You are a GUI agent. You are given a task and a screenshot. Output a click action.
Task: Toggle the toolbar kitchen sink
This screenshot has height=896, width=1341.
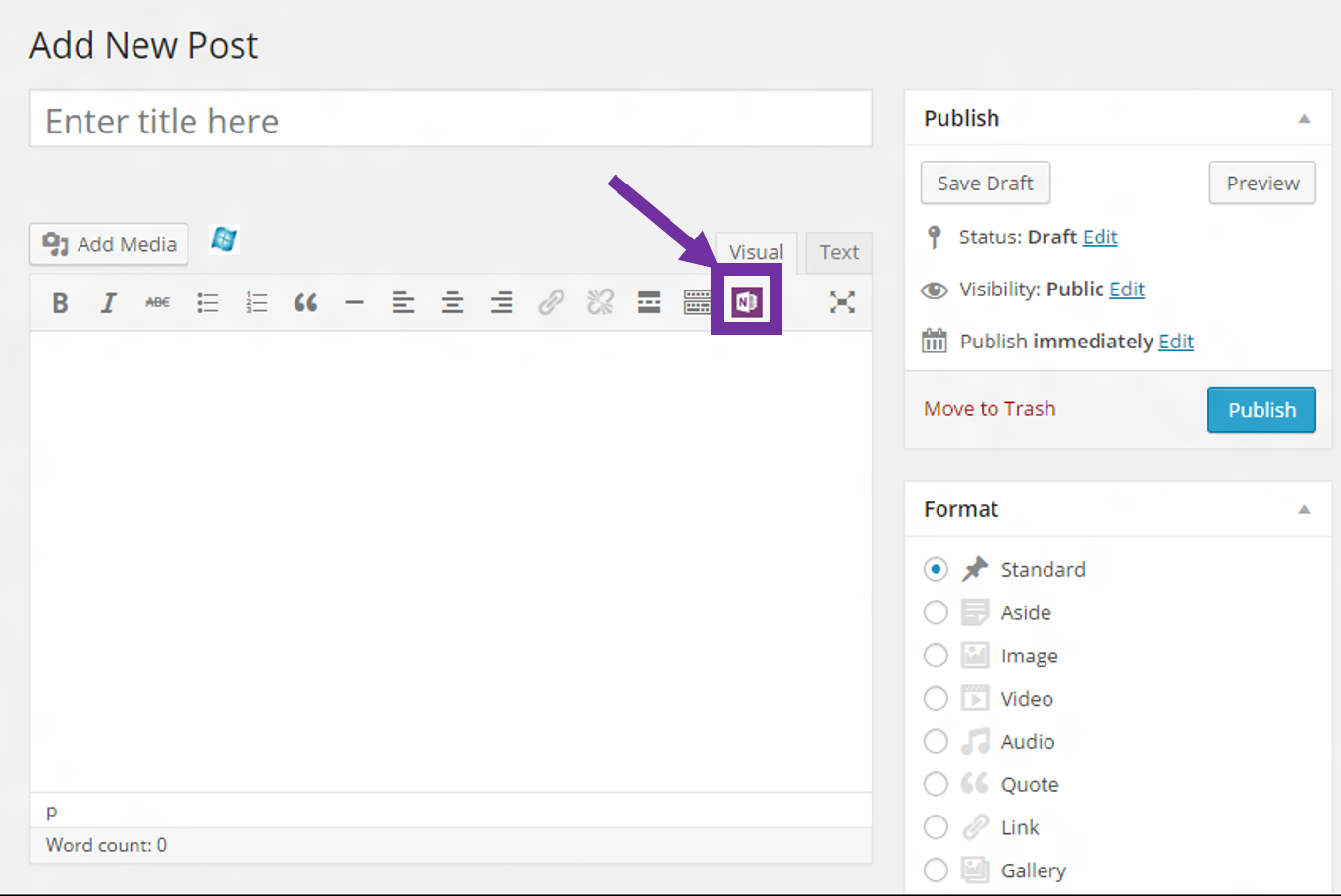click(x=697, y=302)
